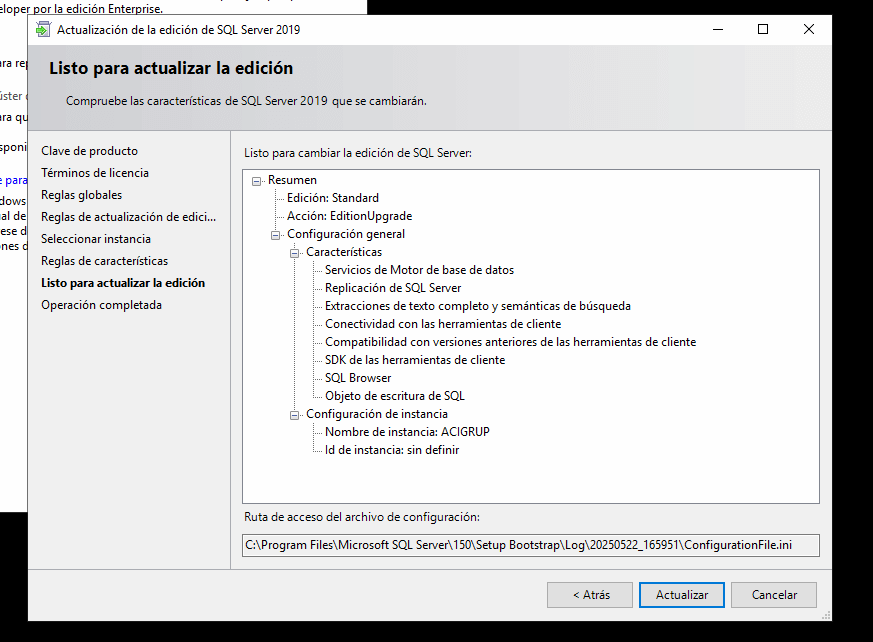This screenshot has width=873, height=642.
Task: Select Nombre de instancia: ACIGRUP row
Action: pos(407,432)
